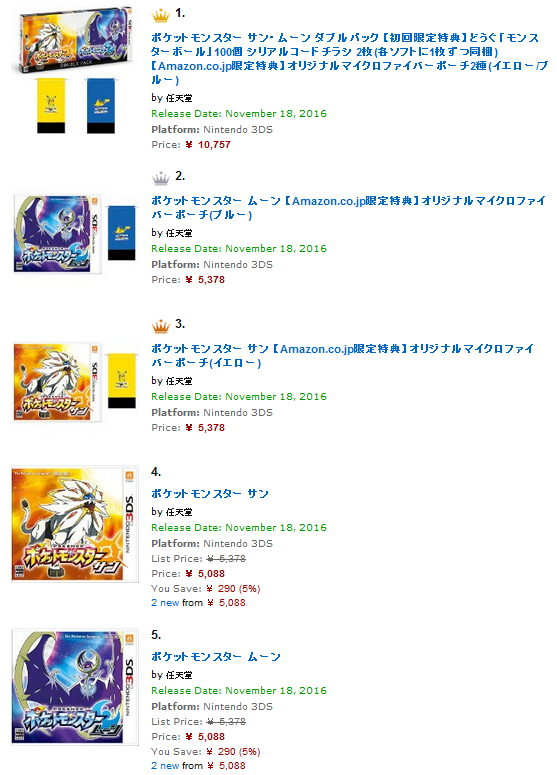Click the gold crown icon for rank 1
The image size is (557, 775).
pos(160,15)
